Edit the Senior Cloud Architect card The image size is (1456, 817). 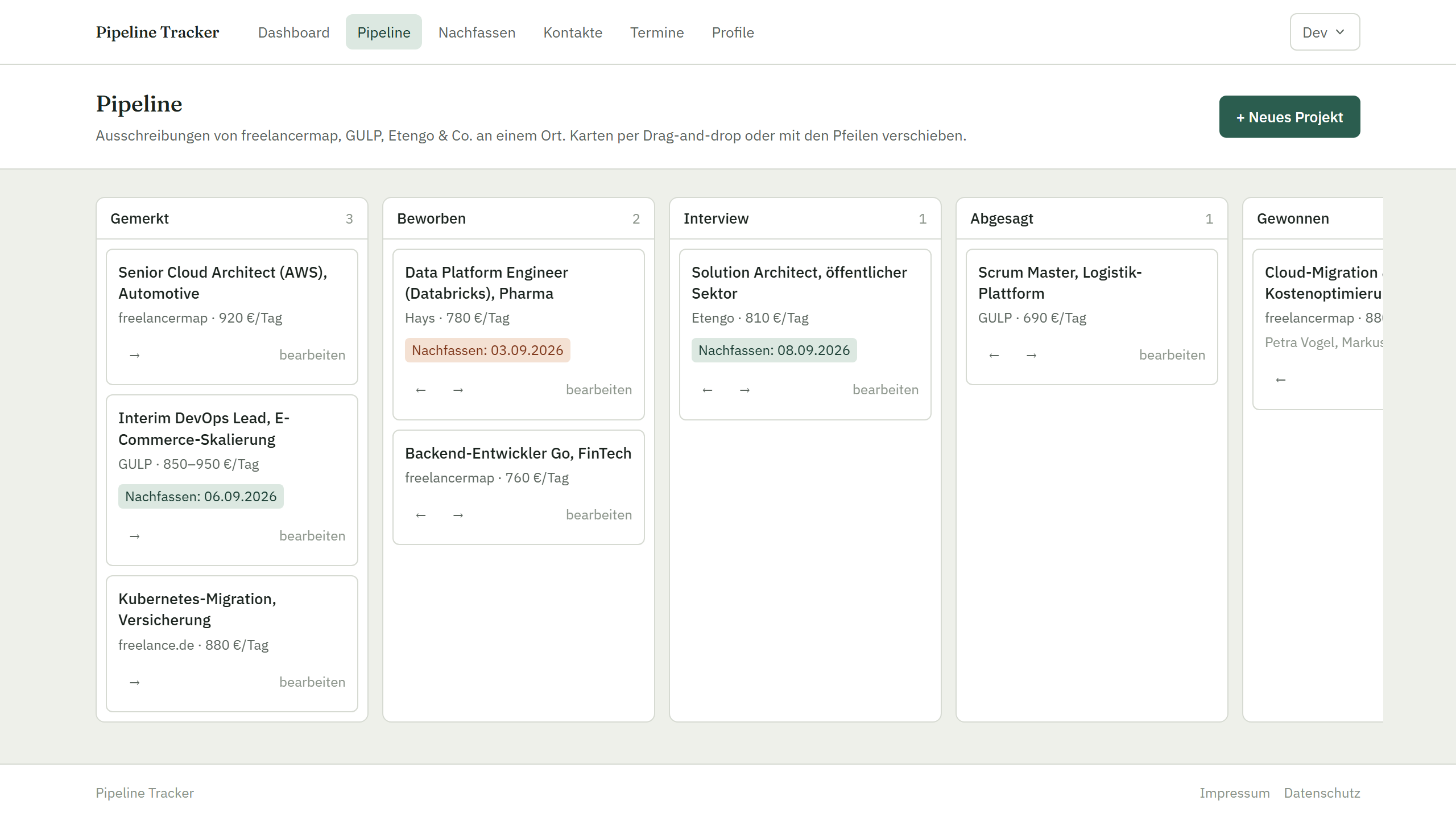(312, 355)
